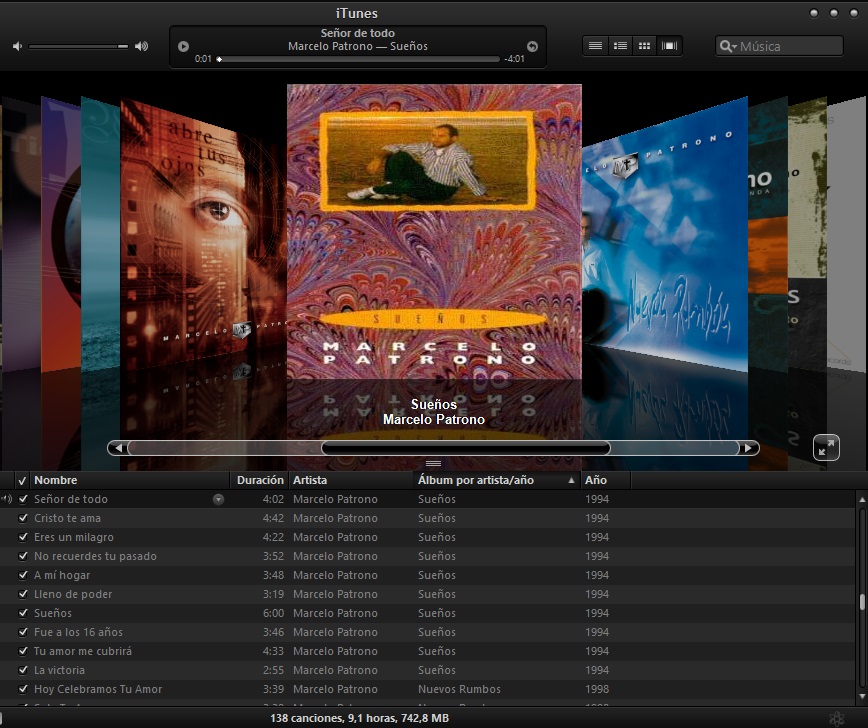Image resolution: width=868 pixels, height=728 pixels.
Task: Click the Señor de todo display title
Action: (x=358, y=33)
